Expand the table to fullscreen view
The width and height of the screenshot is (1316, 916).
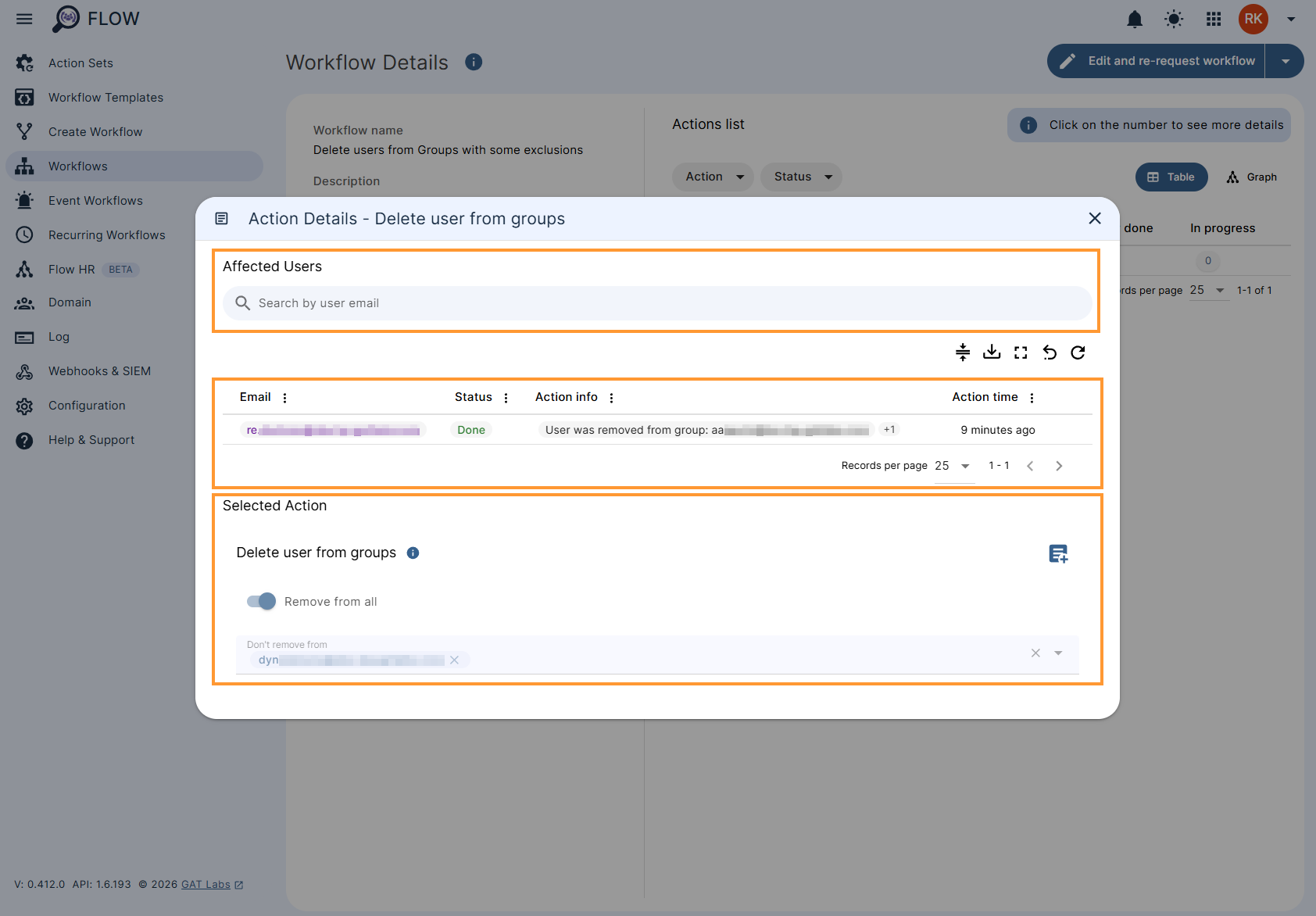click(x=1020, y=352)
